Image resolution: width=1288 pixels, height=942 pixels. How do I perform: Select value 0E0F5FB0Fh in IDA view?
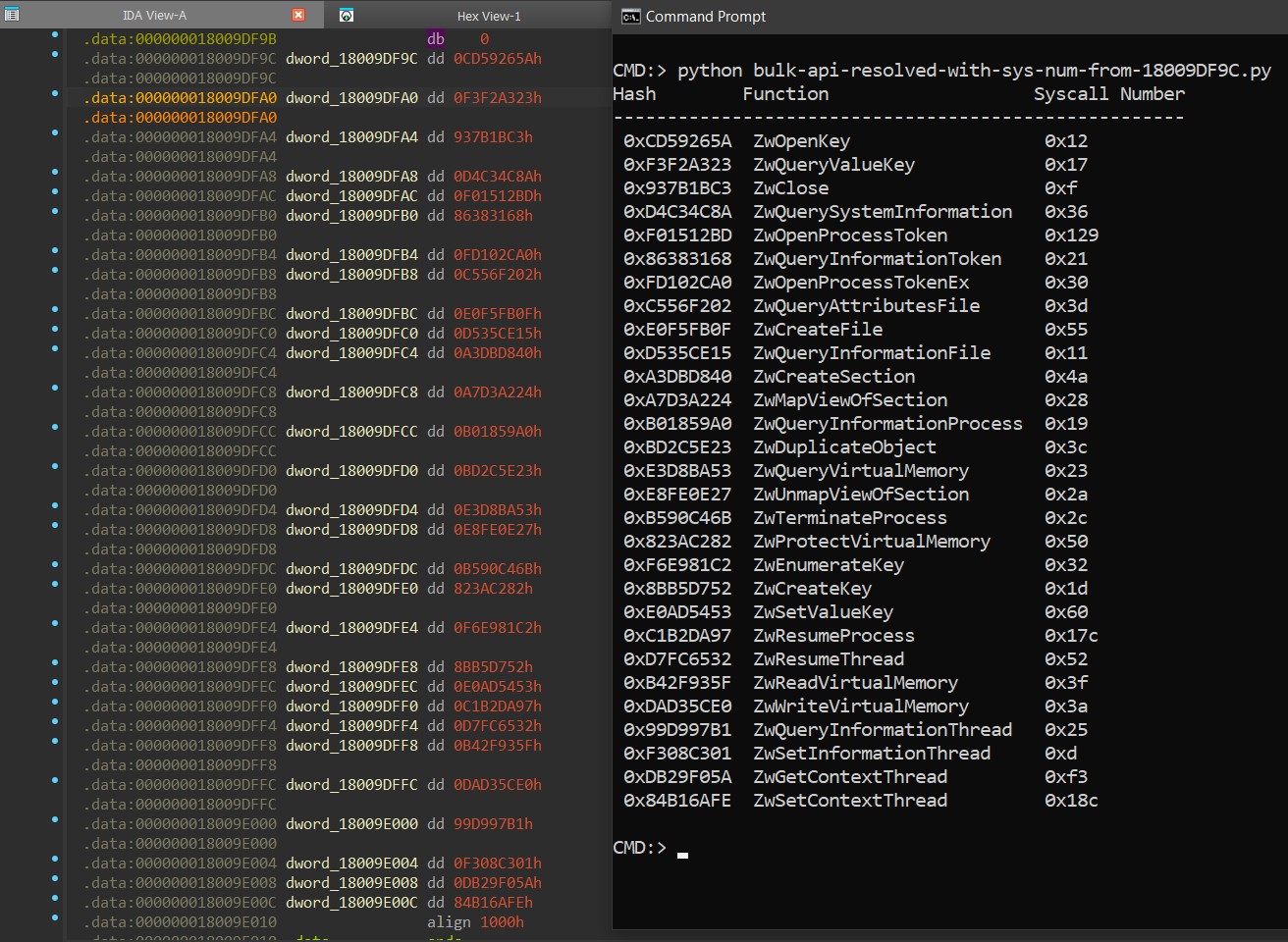pyautogui.click(x=498, y=314)
